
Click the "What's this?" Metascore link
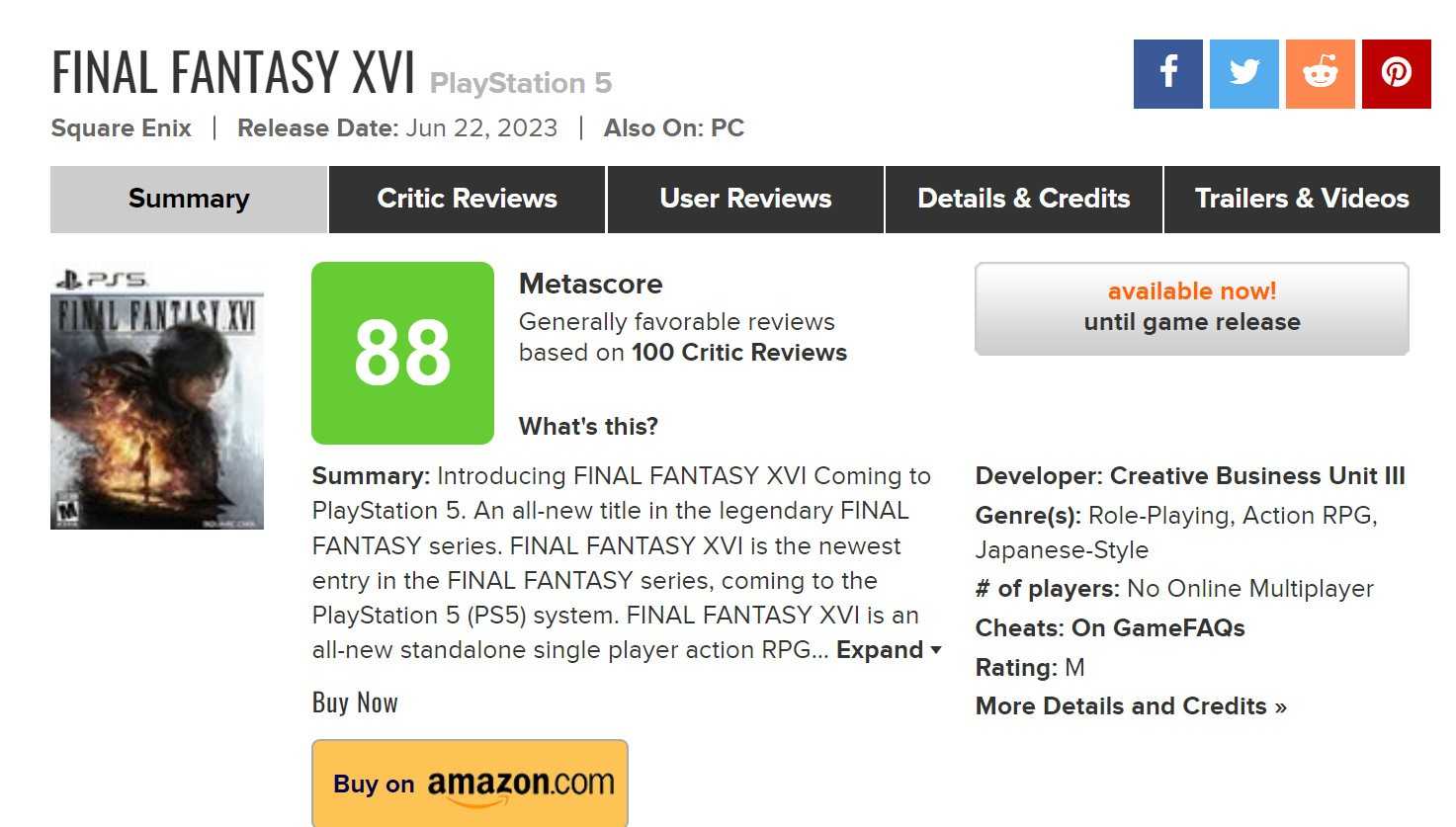[x=588, y=427]
